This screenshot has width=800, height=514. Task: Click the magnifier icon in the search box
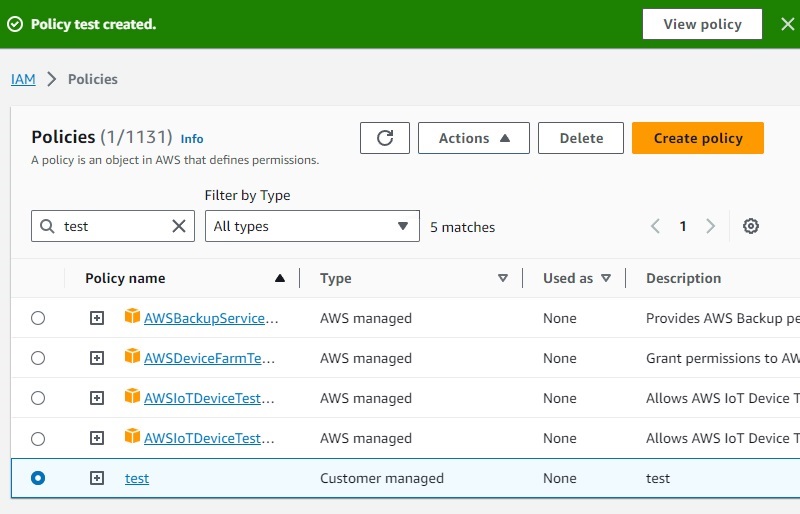click(x=47, y=226)
